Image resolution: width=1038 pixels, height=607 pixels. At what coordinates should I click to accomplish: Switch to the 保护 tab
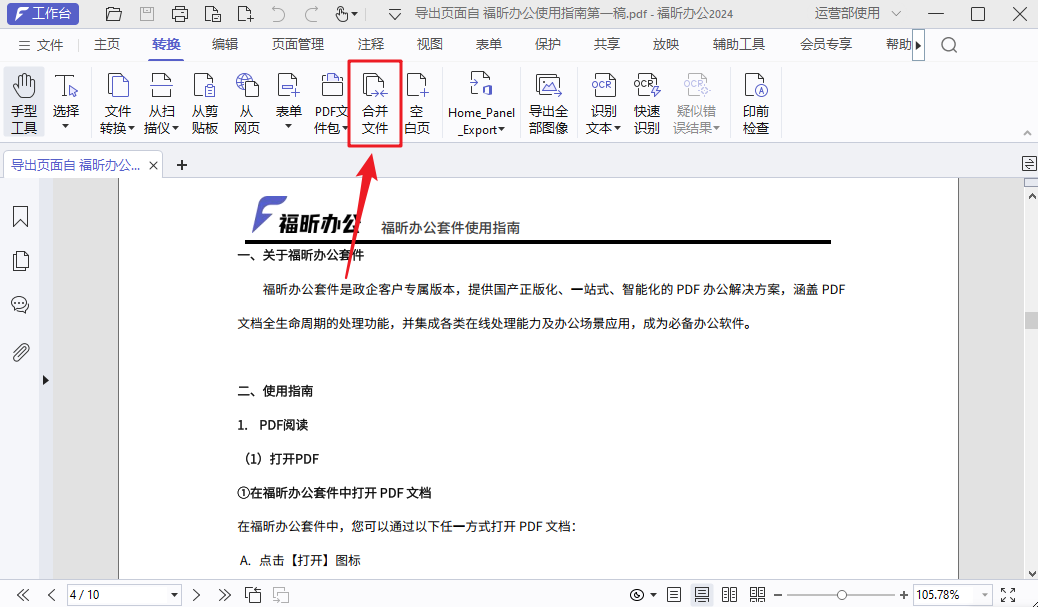pos(547,44)
